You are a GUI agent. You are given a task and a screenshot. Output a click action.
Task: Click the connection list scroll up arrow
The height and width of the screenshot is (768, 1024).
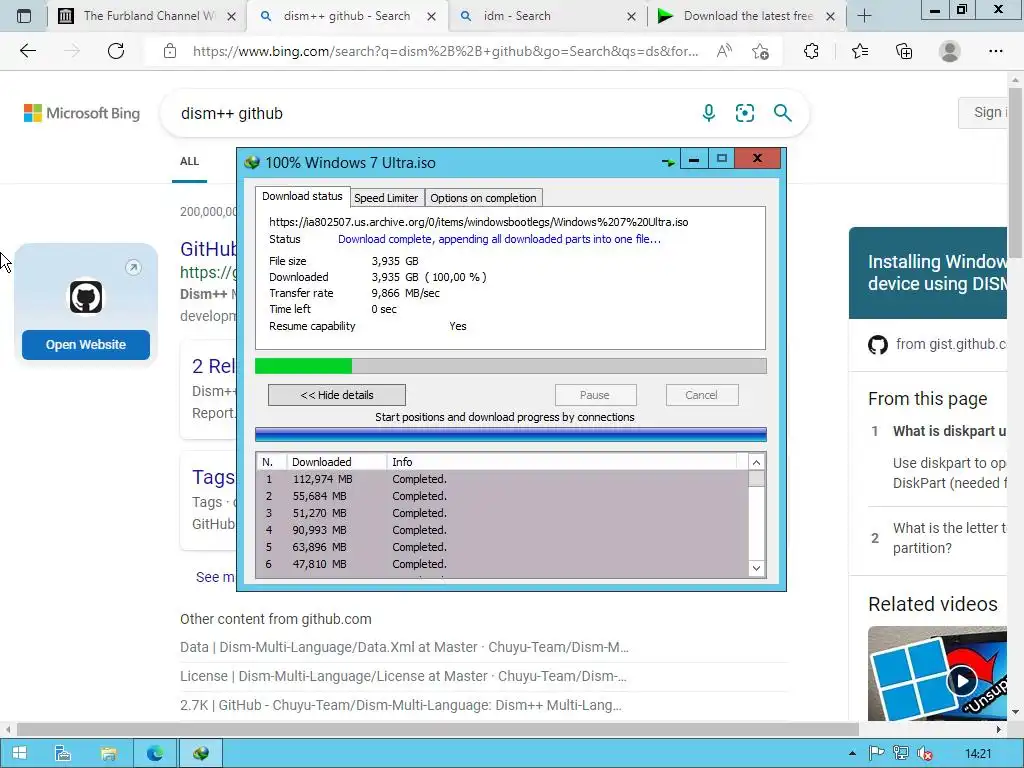pos(756,462)
